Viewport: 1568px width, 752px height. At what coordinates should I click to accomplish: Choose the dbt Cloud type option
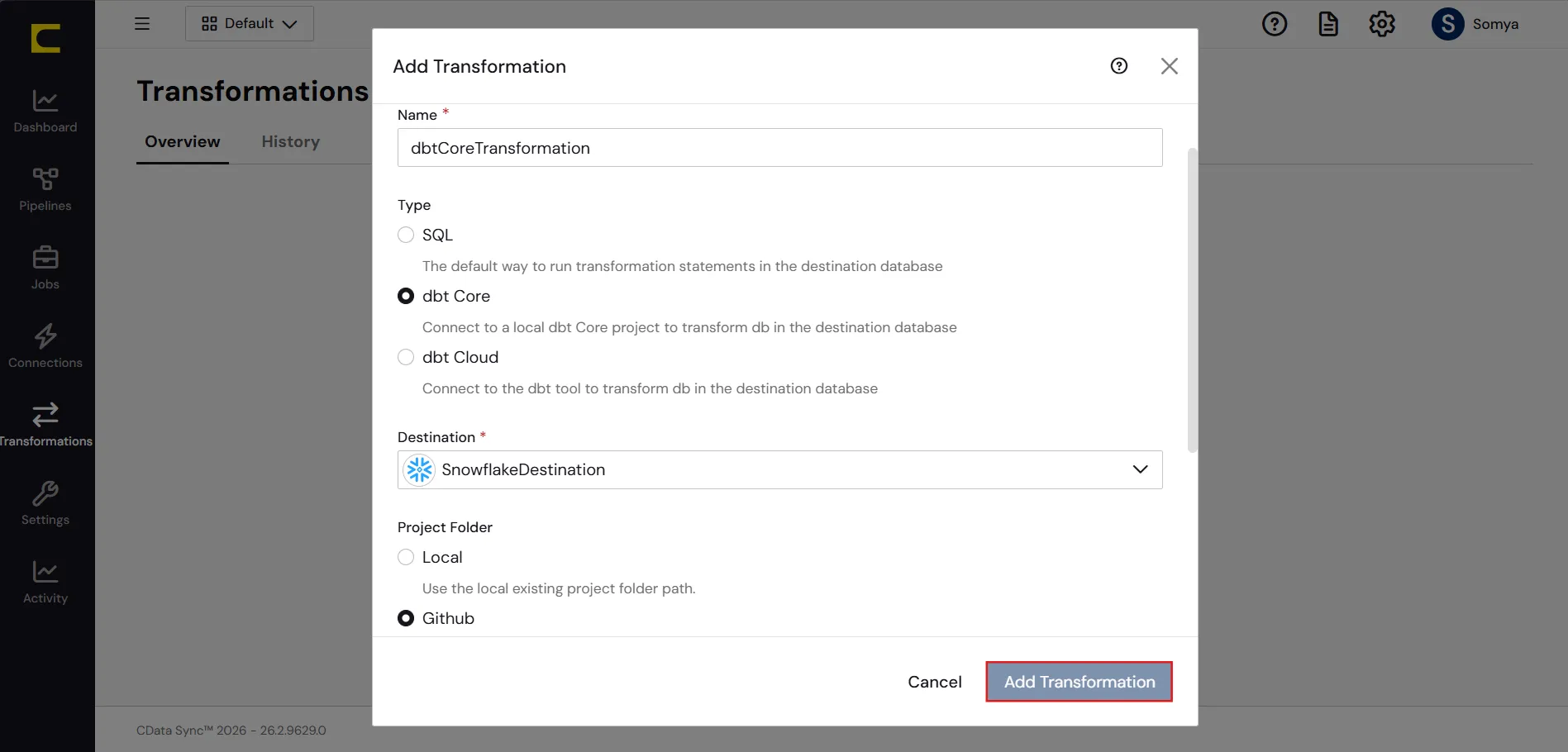406,358
